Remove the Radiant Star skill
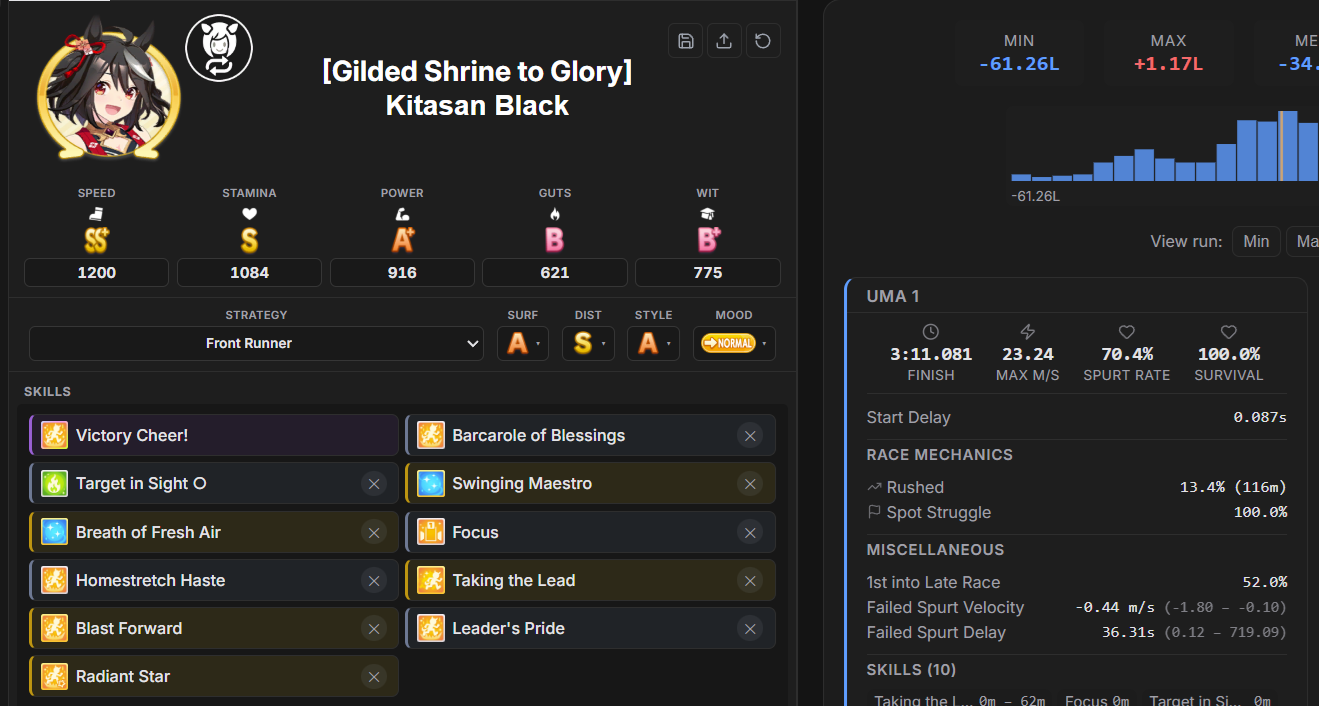The height and width of the screenshot is (706, 1319). pyautogui.click(x=374, y=677)
